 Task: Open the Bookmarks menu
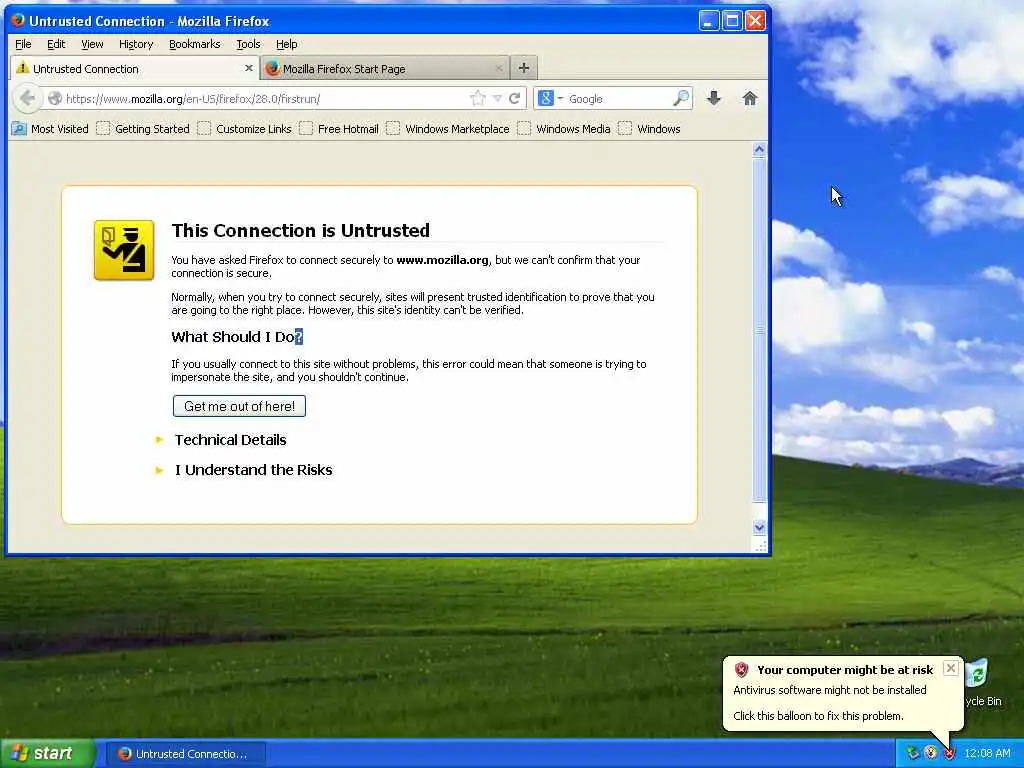195,44
